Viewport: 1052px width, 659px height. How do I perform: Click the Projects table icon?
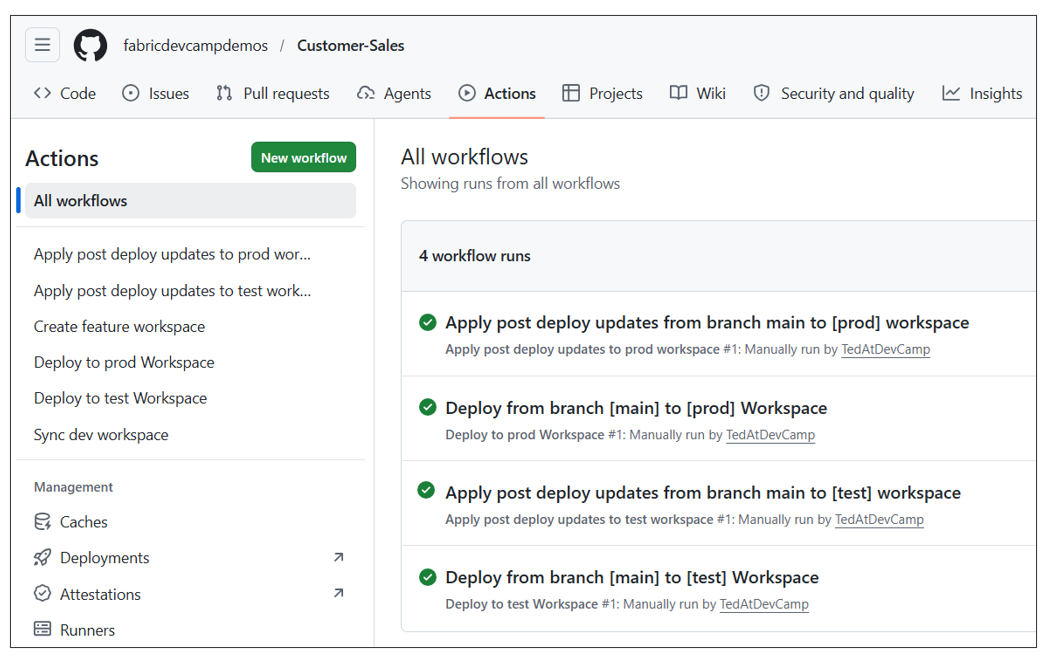coord(571,93)
